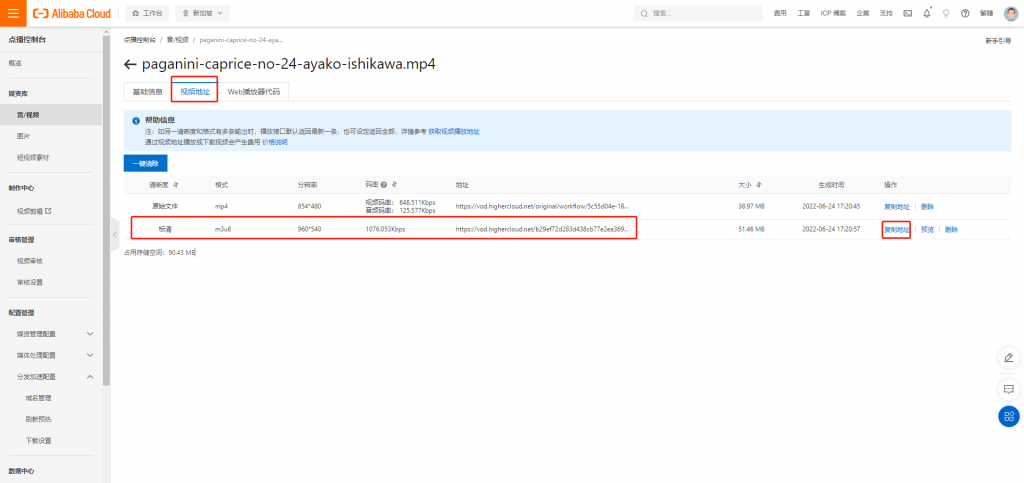Collapse 分发加速配置 chevron
Image resolution: width=1024 pixels, height=483 pixels.
coord(90,377)
